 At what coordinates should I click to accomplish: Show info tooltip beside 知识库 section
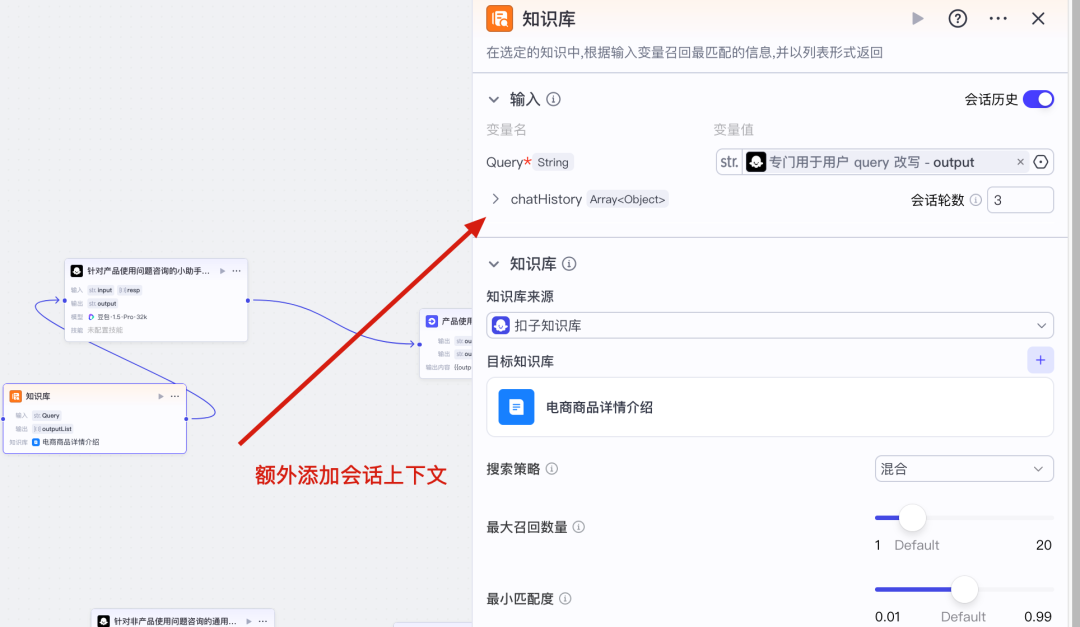coord(569,264)
